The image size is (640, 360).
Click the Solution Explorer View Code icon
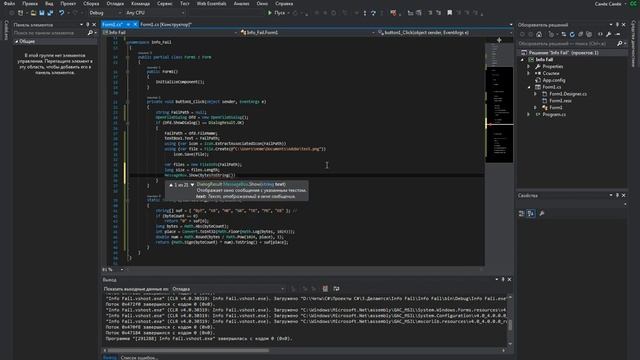click(x=600, y=34)
